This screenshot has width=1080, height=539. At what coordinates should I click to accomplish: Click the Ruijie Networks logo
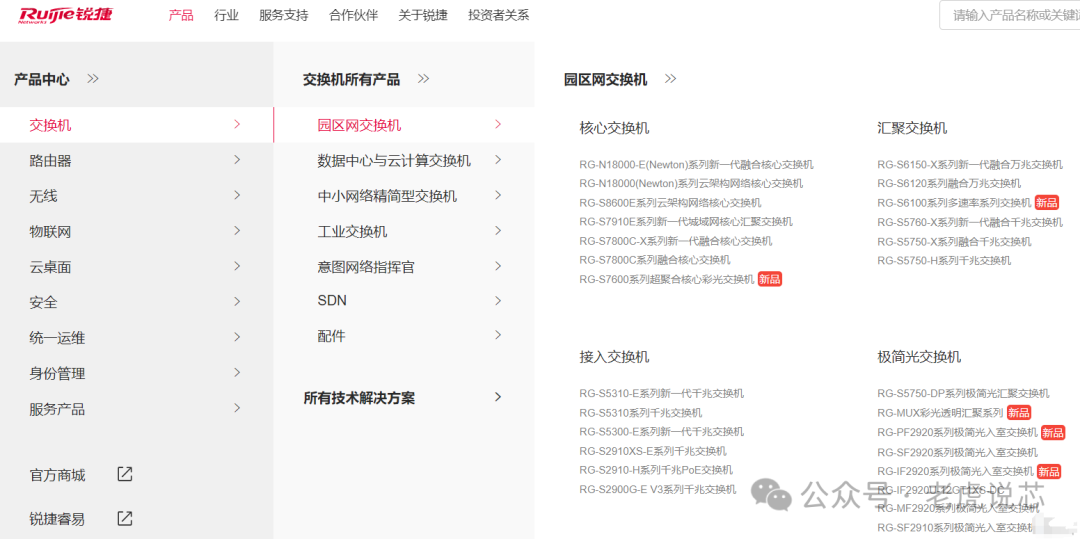pos(65,15)
